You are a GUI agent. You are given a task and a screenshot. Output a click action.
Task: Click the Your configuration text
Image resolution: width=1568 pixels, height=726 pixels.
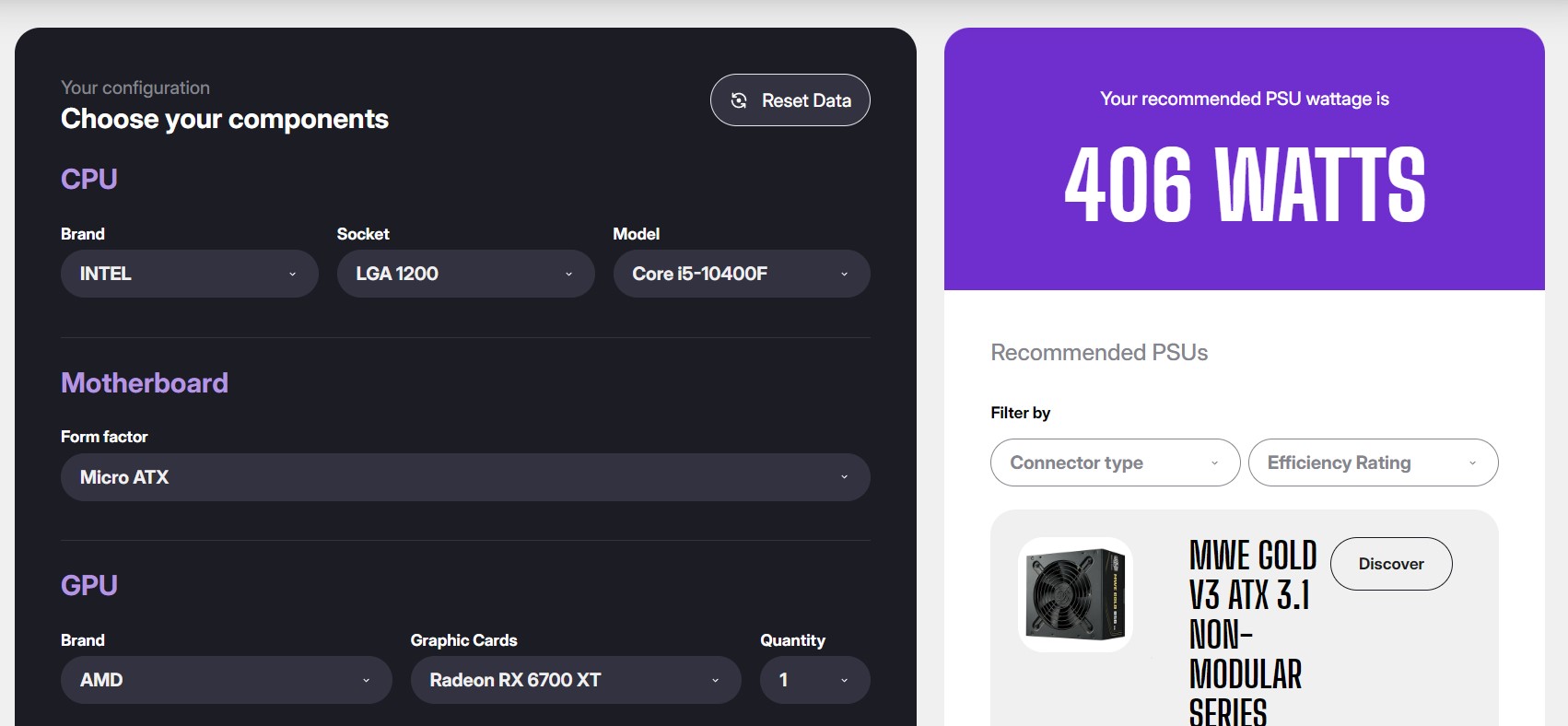(x=135, y=88)
